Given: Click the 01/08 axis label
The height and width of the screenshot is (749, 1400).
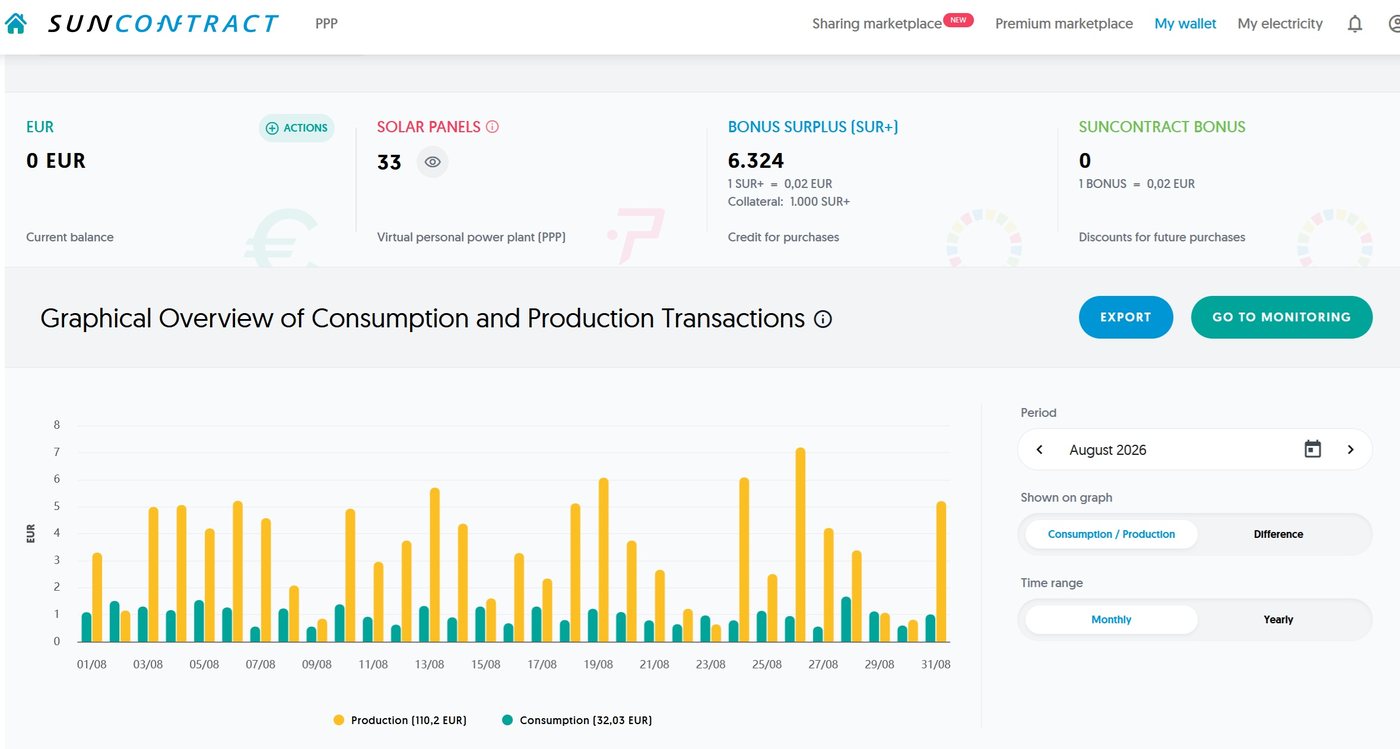Looking at the screenshot, I should click(x=91, y=665).
